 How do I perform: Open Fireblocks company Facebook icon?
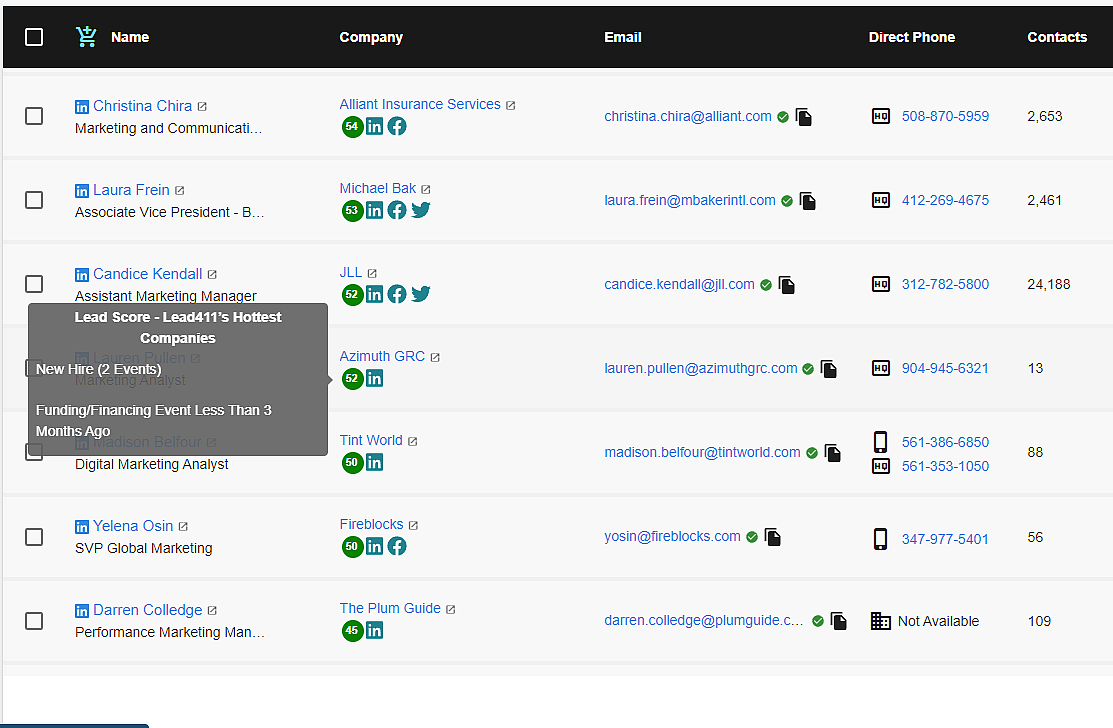pyautogui.click(x=397, y=546)
